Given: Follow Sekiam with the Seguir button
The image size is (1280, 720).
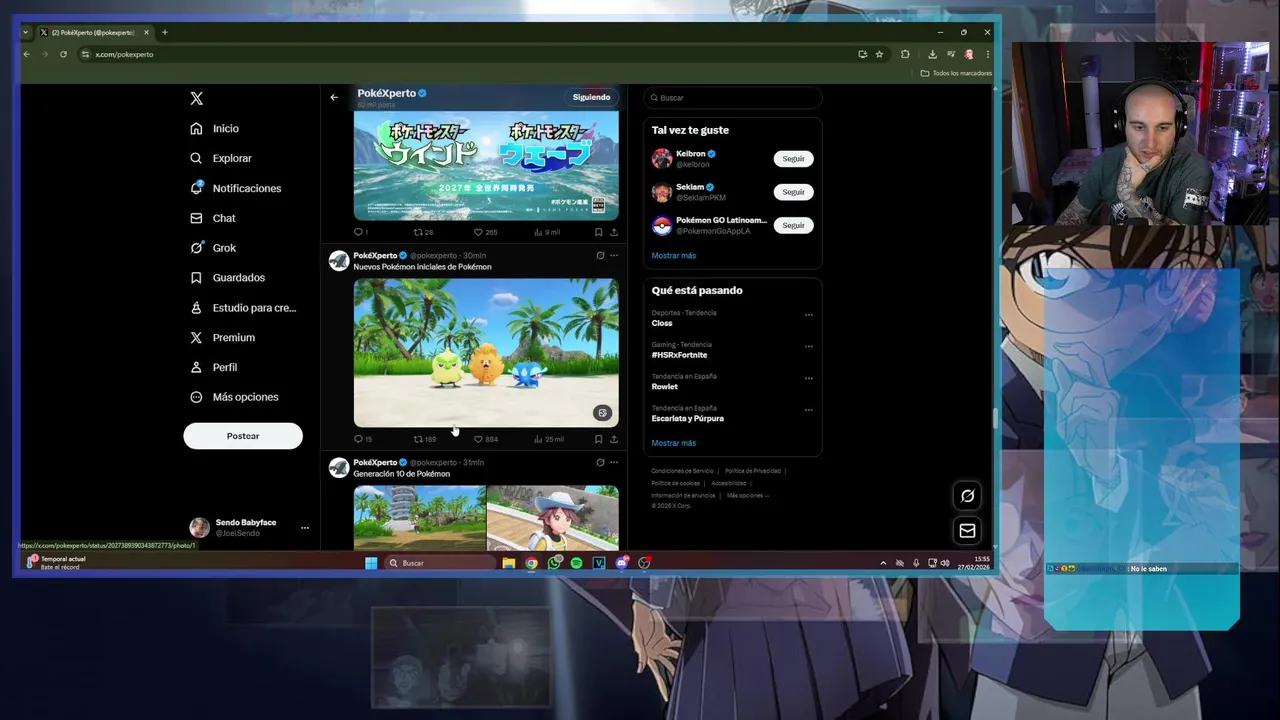Looking at the screenshot, I should (793, 192).
